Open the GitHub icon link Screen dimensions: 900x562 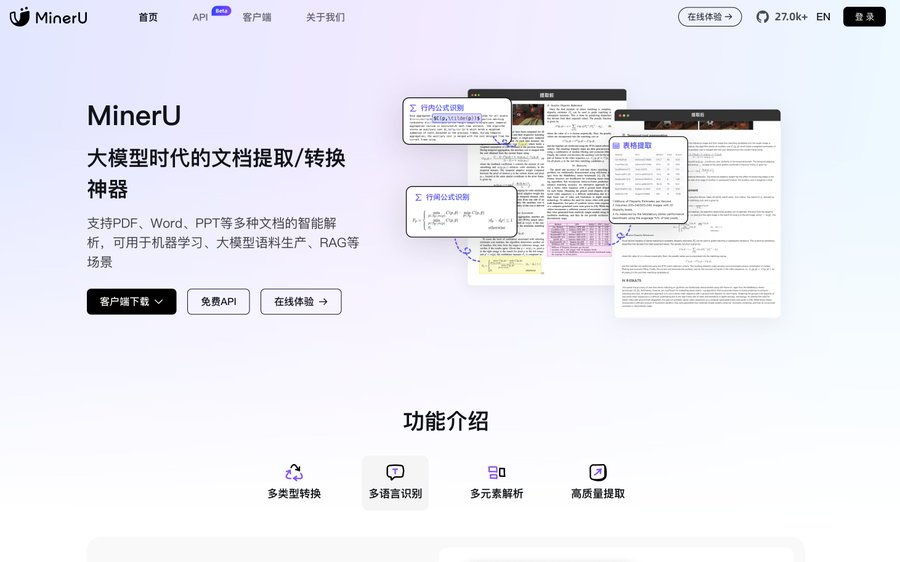point(762,17)
